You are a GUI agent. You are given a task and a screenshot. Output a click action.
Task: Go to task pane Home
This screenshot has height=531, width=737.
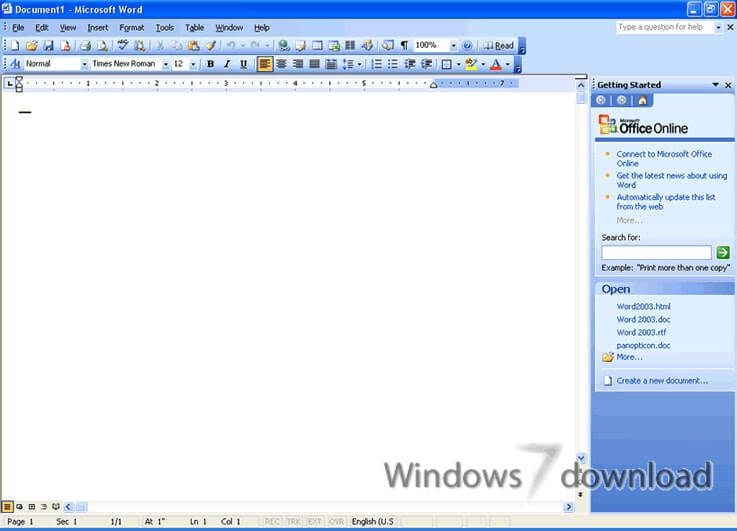642,100
